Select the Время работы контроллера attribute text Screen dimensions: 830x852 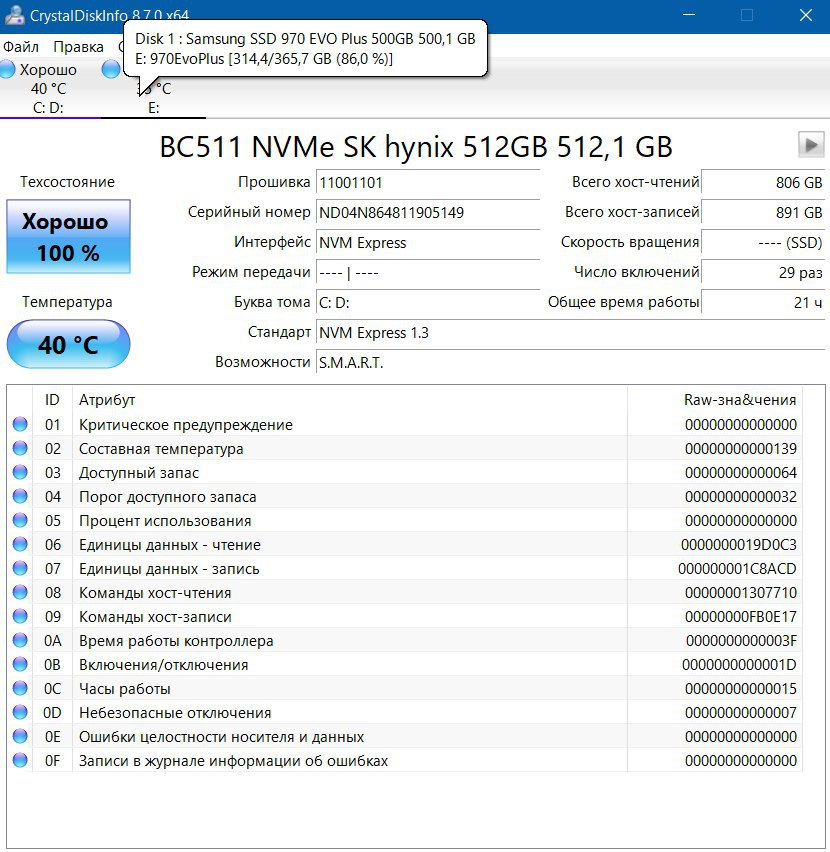[x=176, y=641]
